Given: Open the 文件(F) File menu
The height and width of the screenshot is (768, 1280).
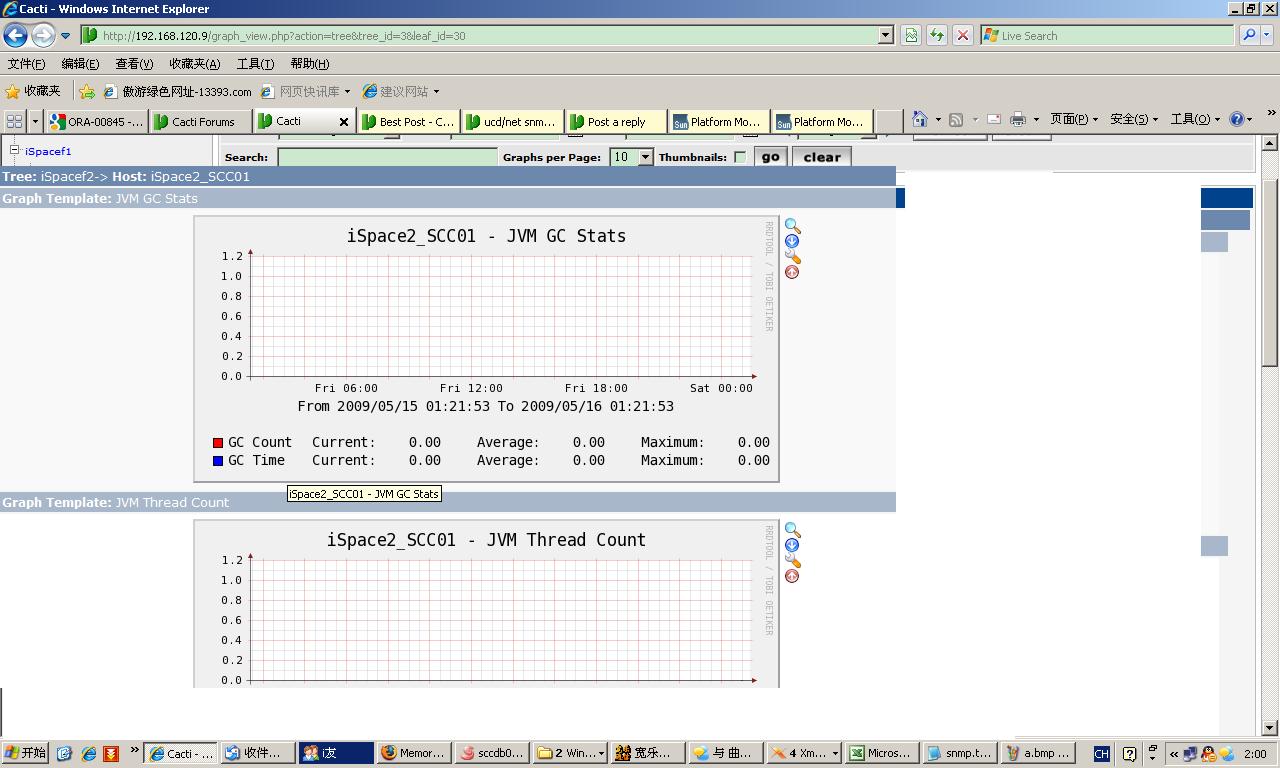Looking at the screenshot, I should [x=26, y=64].
